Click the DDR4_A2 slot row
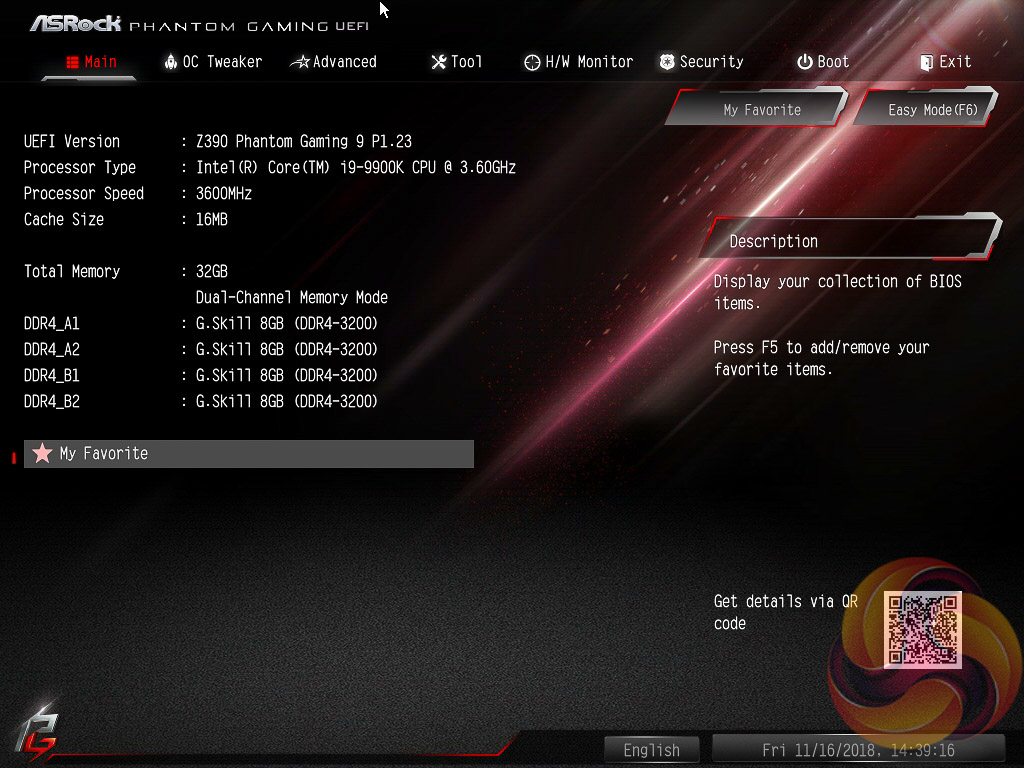This screenshot has width=1024, height=768. [201, 349]
